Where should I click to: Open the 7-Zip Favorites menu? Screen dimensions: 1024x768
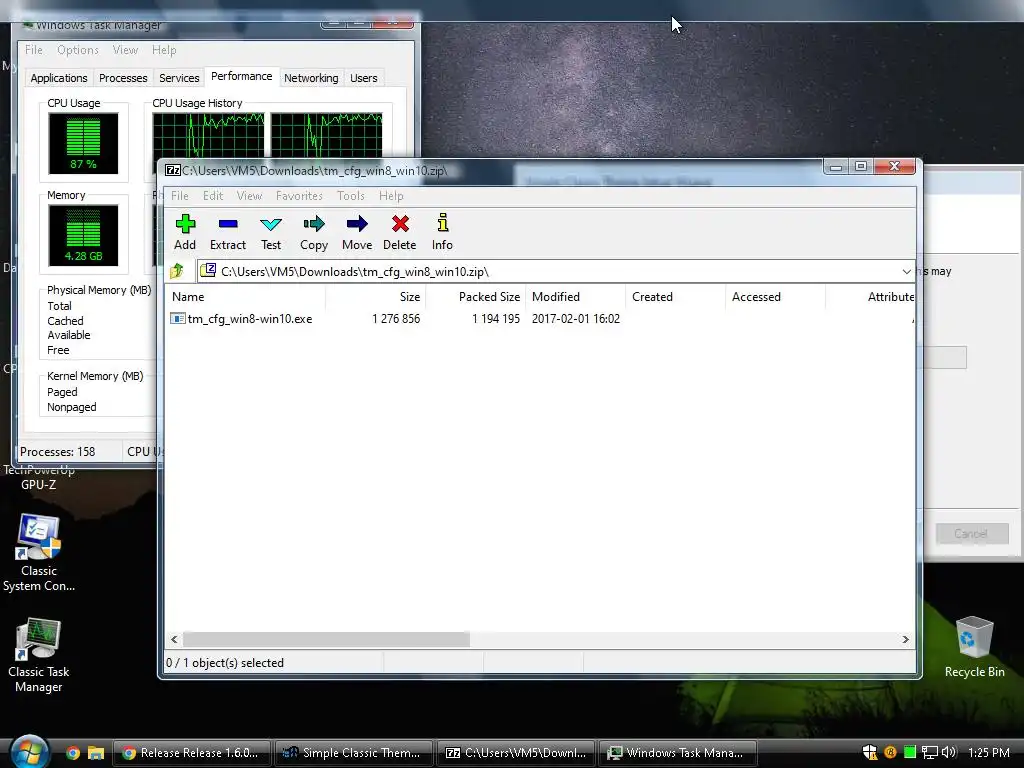coord(299,196)
